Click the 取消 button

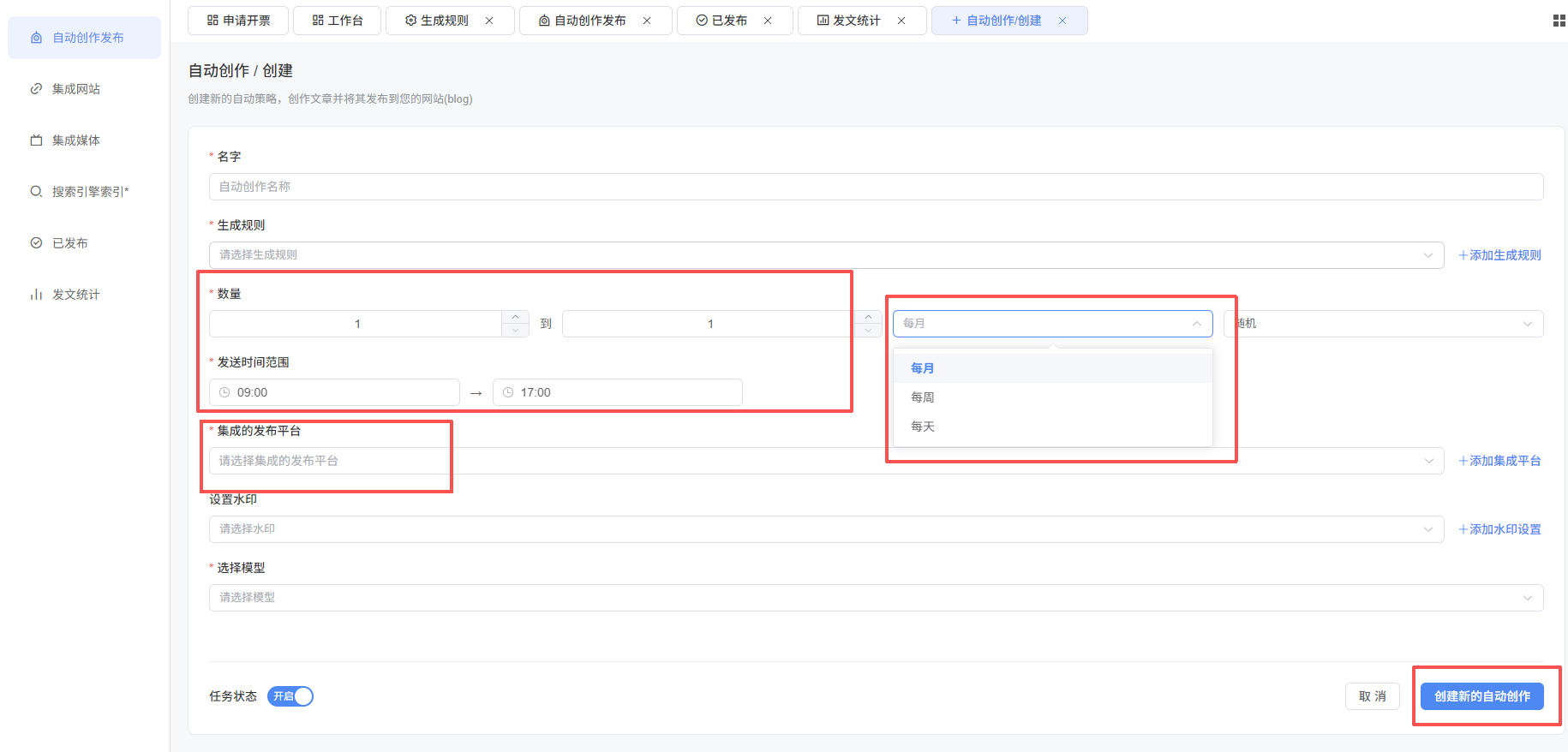[x=1372, y=696]
